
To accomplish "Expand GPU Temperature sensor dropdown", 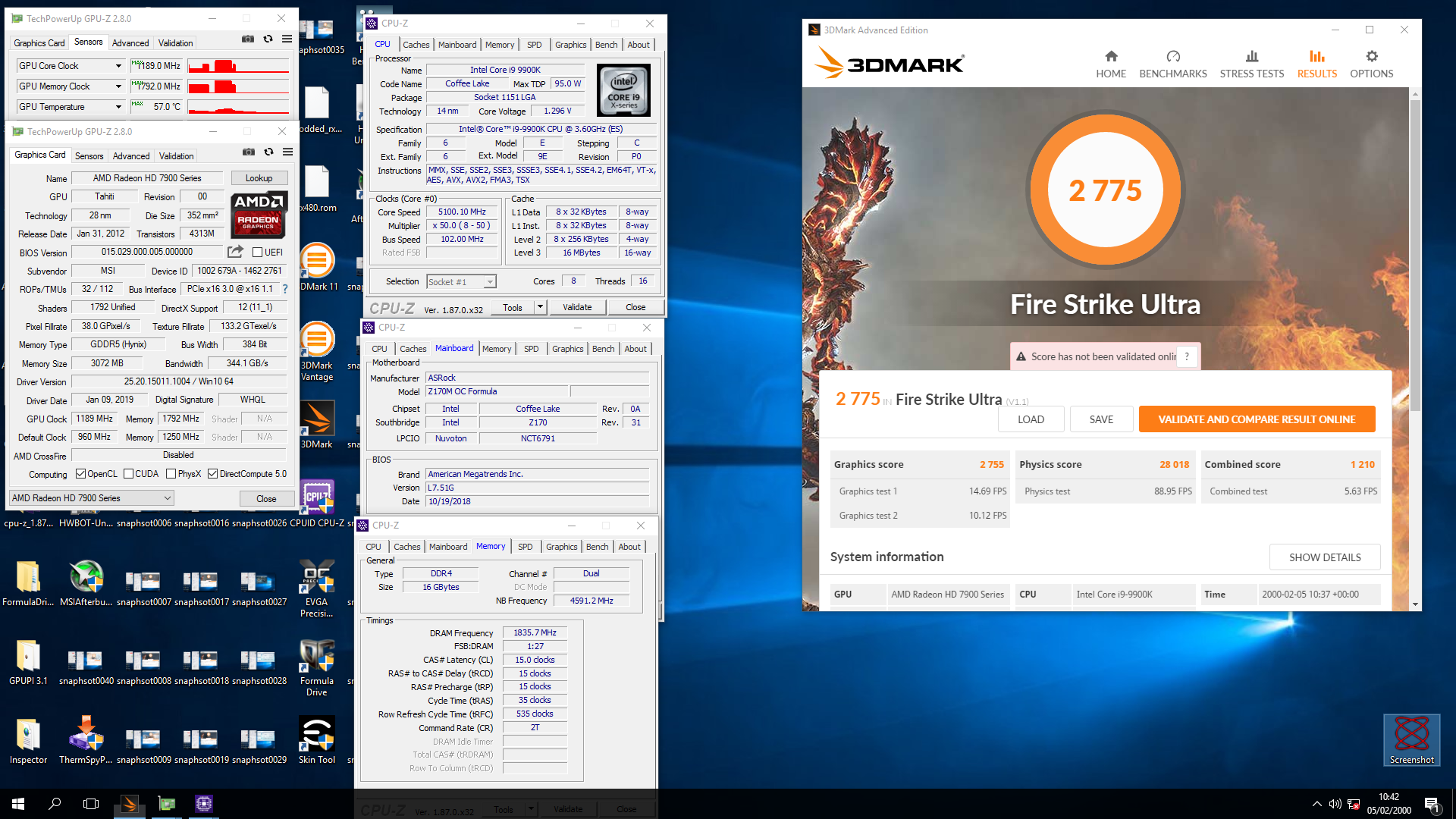I will tap(118, 107).
